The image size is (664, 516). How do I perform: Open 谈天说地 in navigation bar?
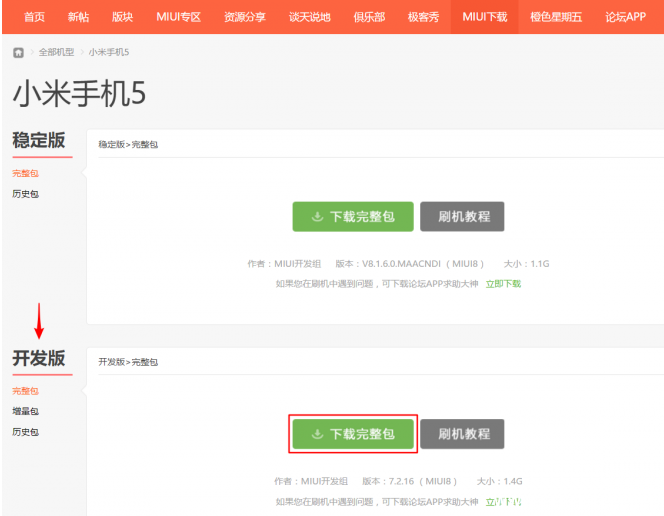310,17
